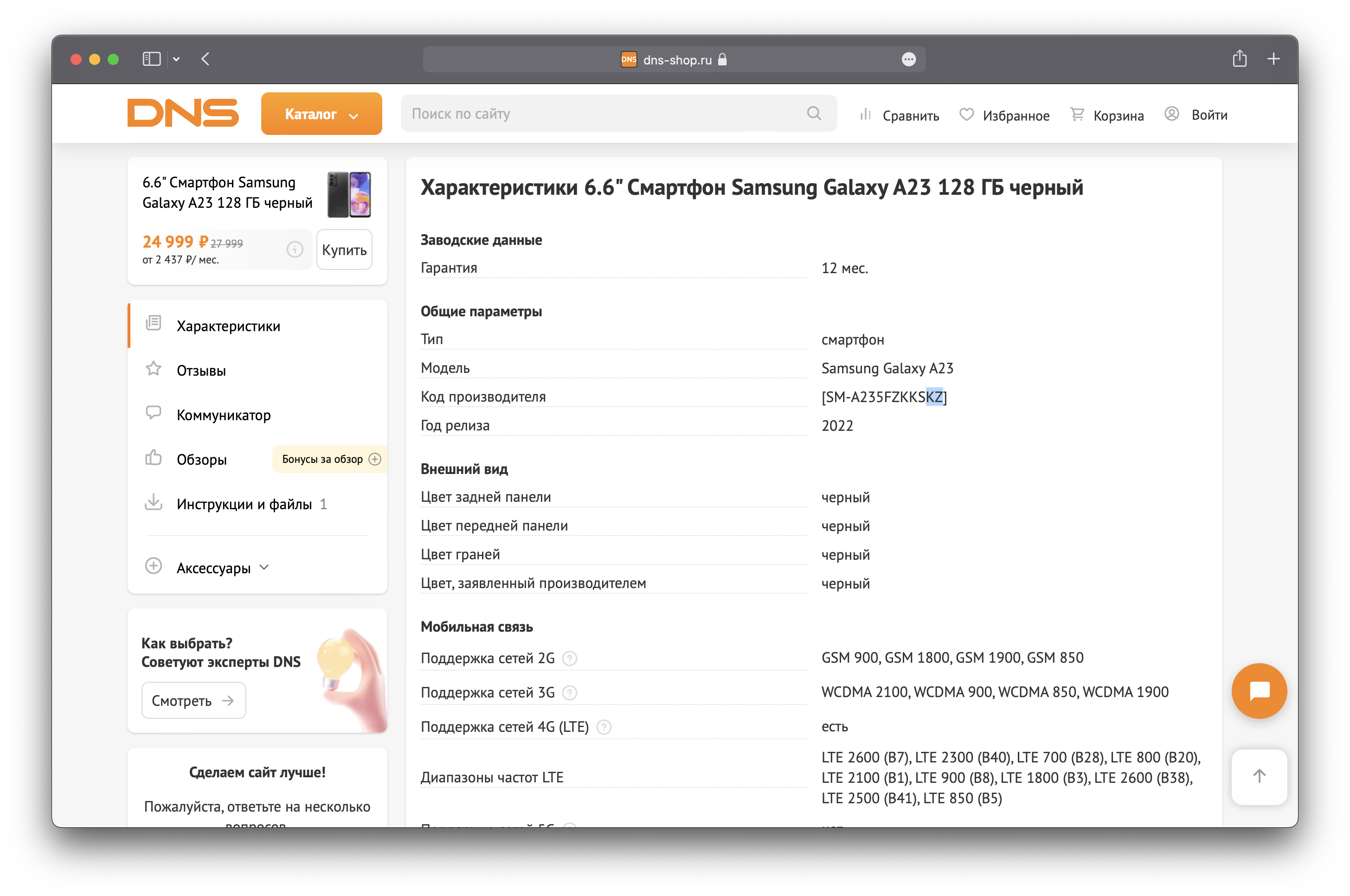
Task: Click the scroll-to-top arrow button
Action: pyautogui.click(x=1259, y=776)
